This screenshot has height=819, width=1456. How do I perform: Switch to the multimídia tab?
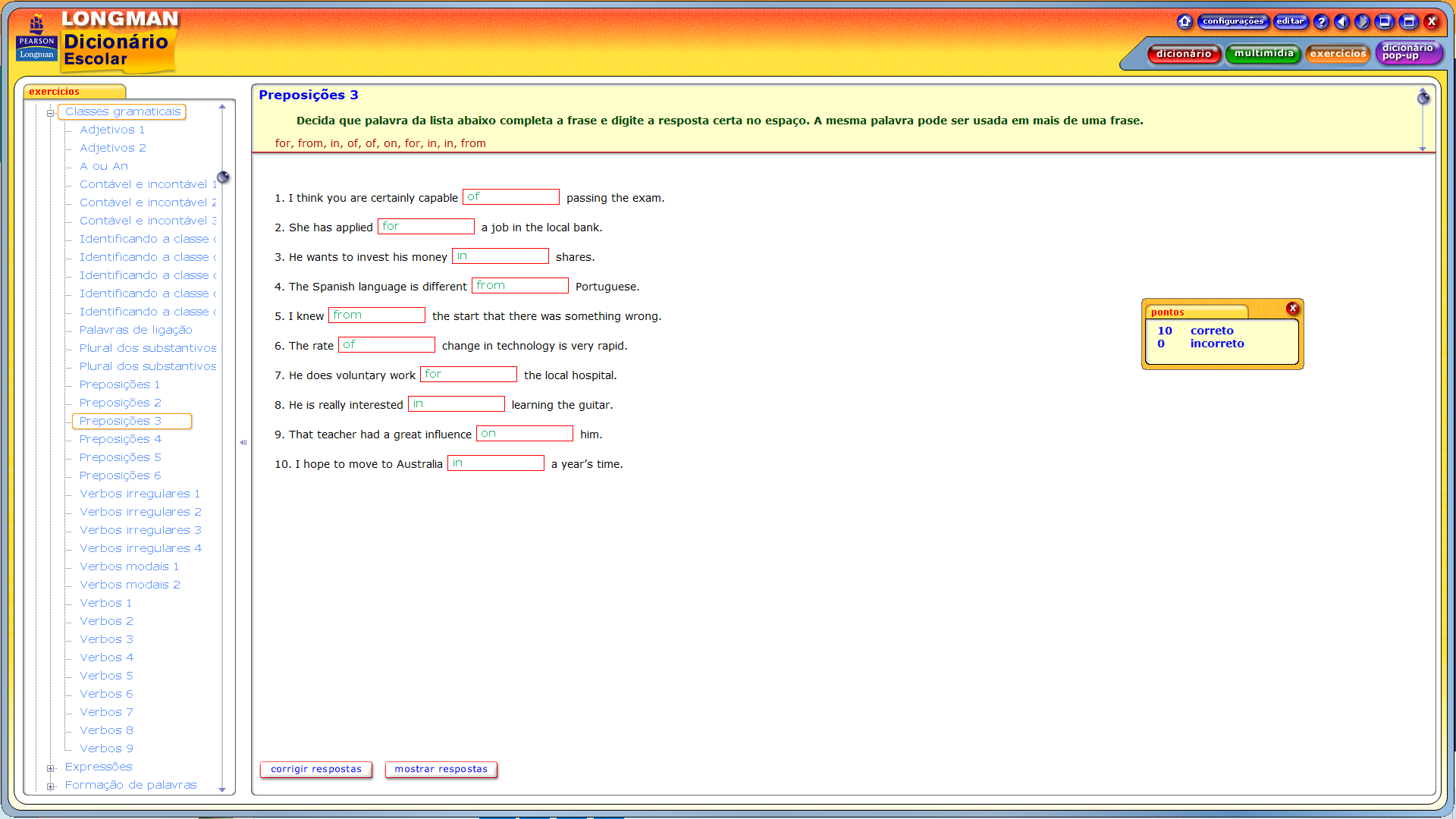[1263, 54]
